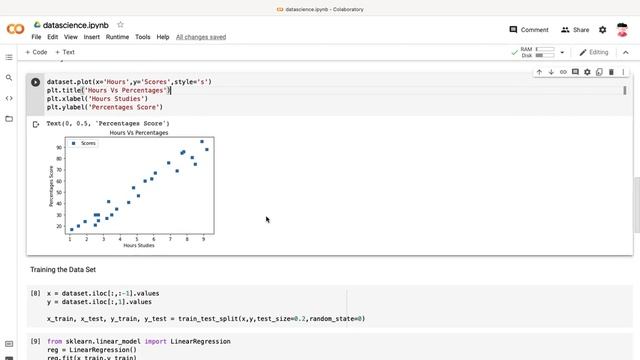Open the user account avatar
Viewport: 640px width, 360px height.
pyautogui.click(x=622, y=30)
